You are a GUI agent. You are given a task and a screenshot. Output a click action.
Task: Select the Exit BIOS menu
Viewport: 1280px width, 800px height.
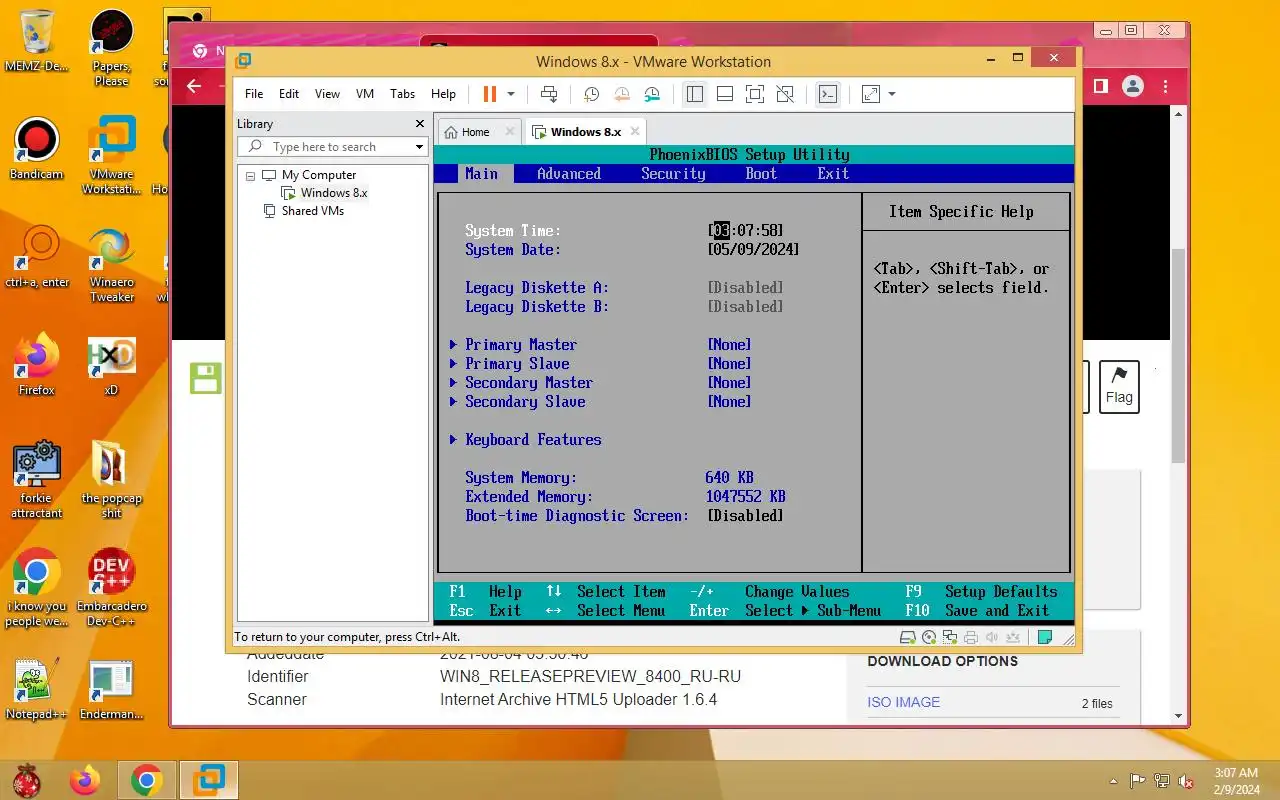[833, 174]
